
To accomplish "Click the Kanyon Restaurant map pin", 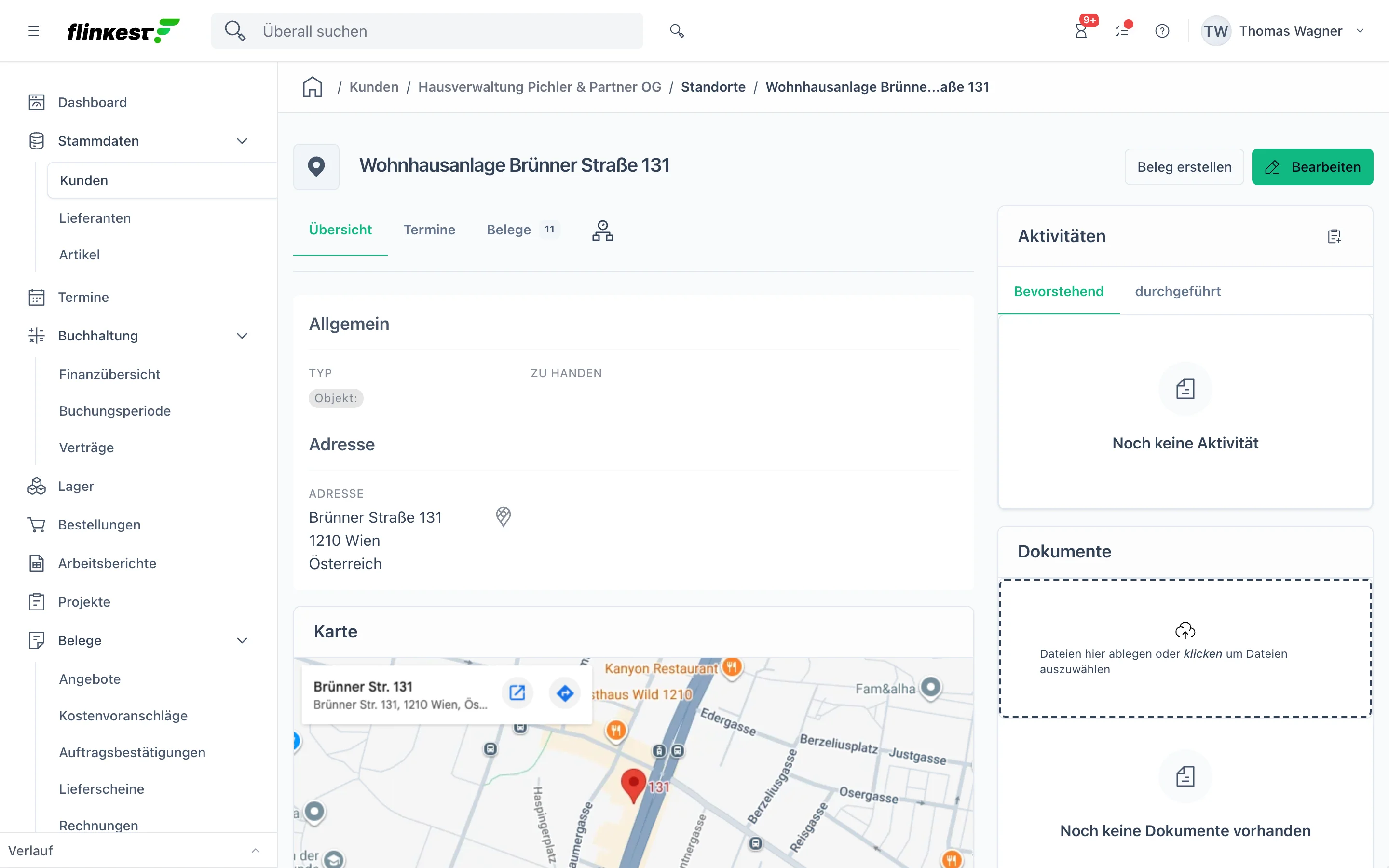I will [x=732, y=668].
